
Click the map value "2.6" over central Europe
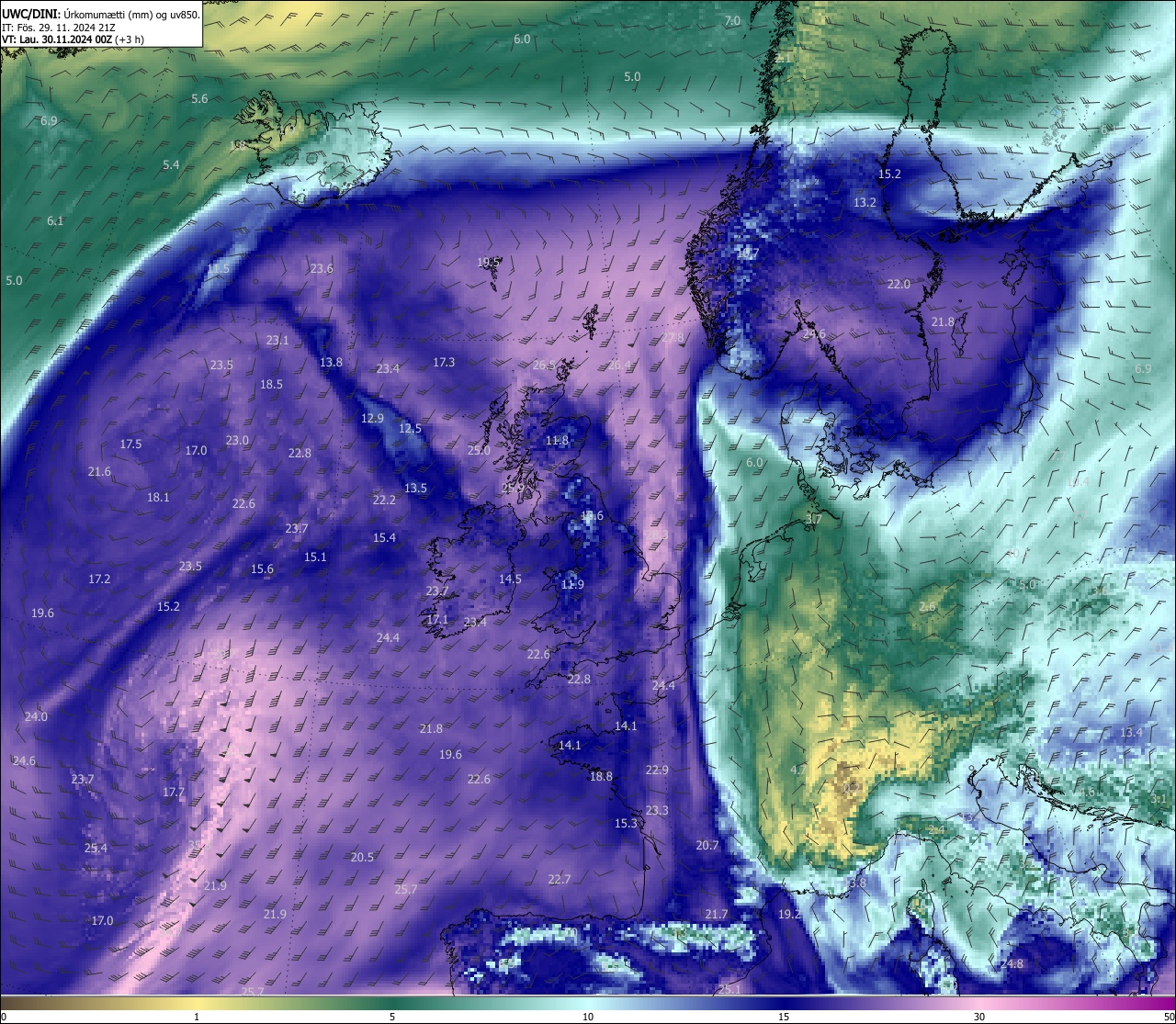(x=927, y=606)
